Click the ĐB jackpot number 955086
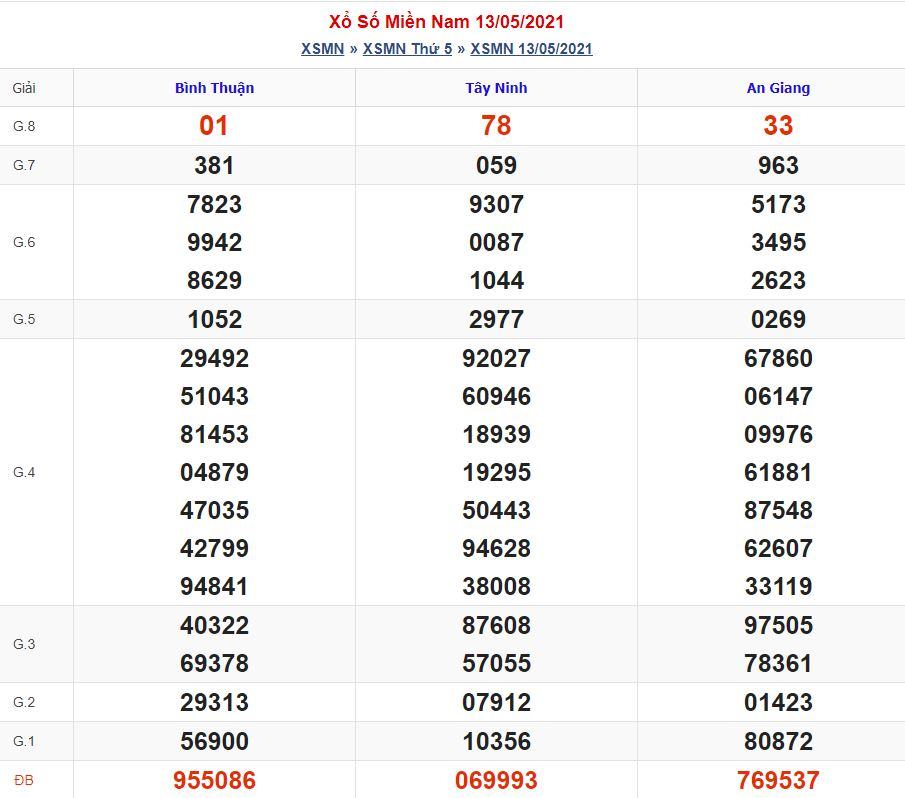This screenshot has height=798, width=905. (214, 781)
